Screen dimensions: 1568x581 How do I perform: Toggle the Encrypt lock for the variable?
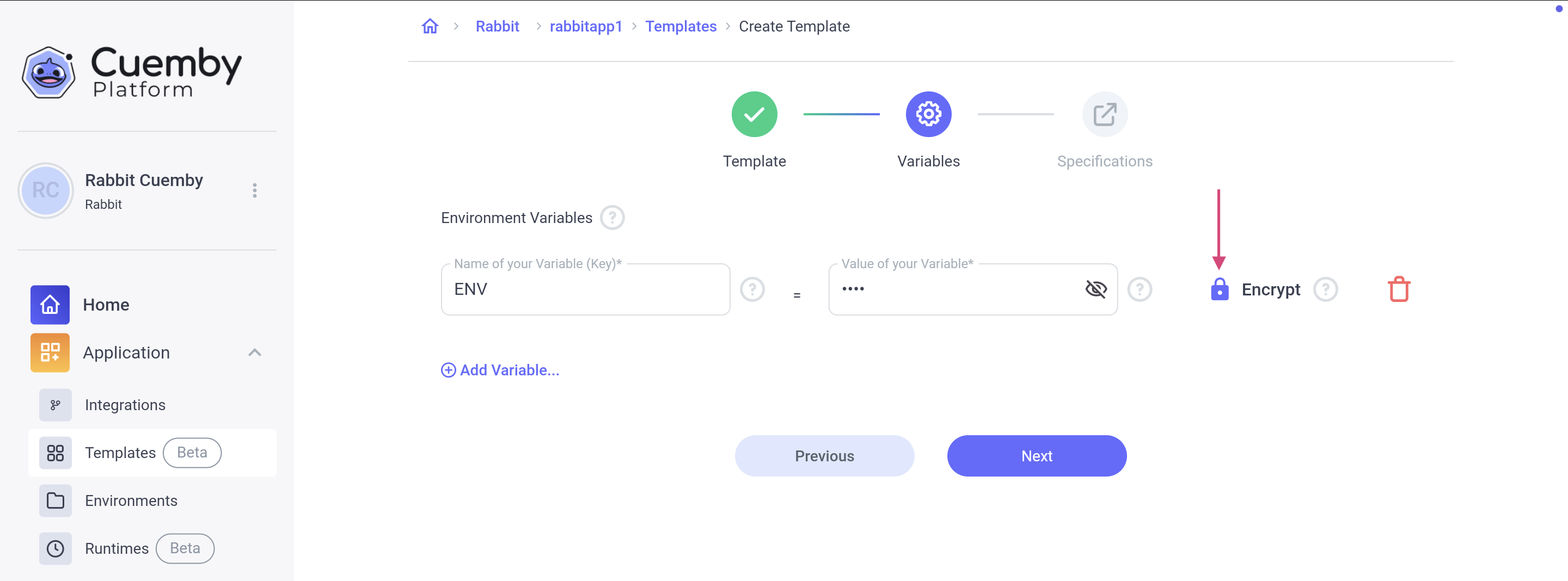(1220, 289)
